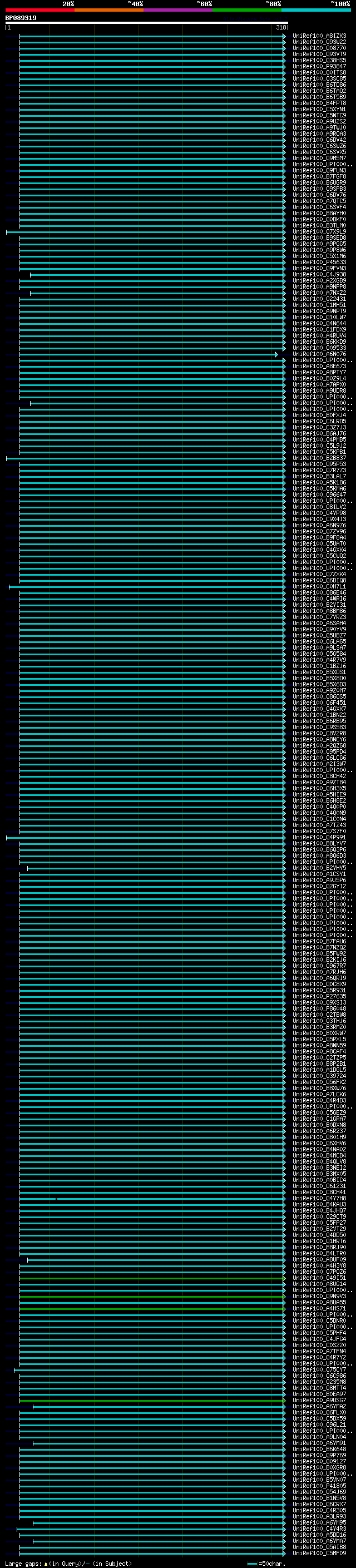The height and width of the screenshot is (1568, 356).
Task: Open hit UniRef100_B4FPT8
Action: [319, 103]
